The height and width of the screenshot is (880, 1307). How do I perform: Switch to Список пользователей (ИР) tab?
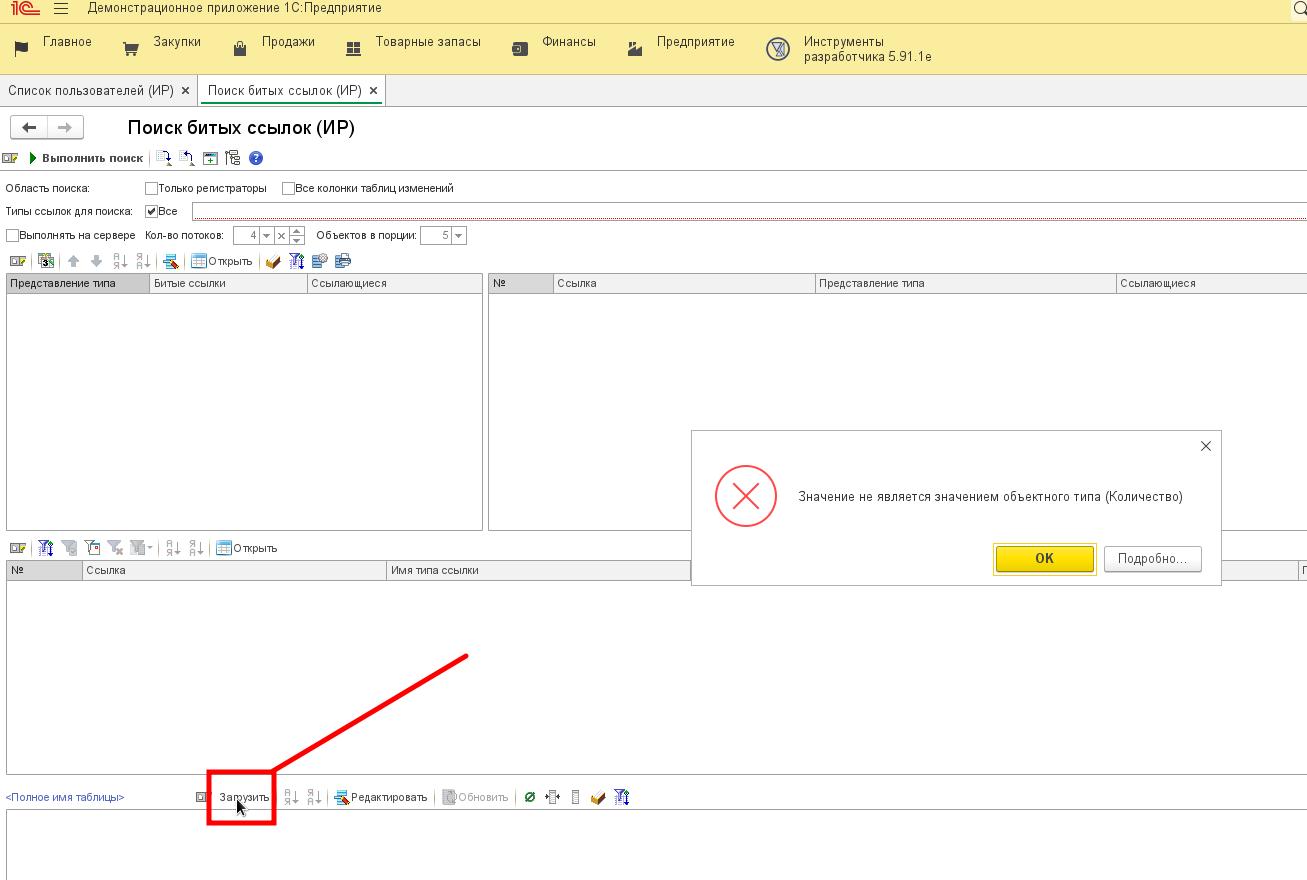point(90,90)
